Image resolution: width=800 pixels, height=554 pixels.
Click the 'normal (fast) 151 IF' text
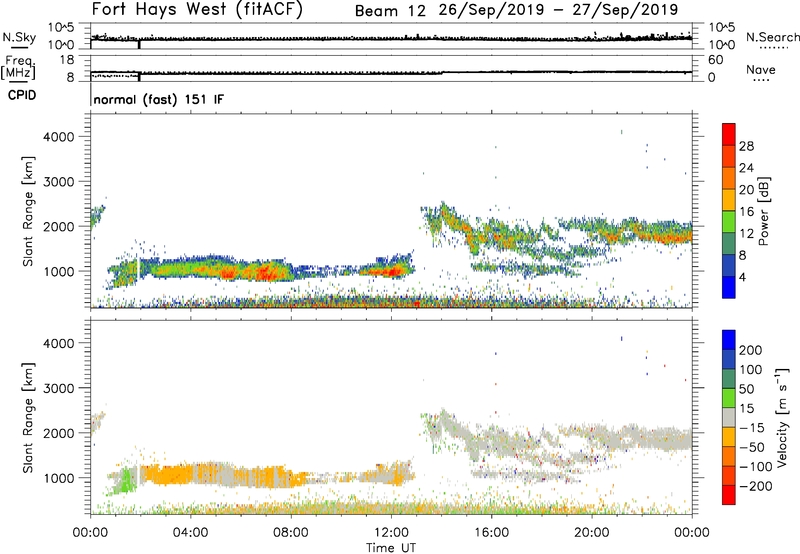159,100
